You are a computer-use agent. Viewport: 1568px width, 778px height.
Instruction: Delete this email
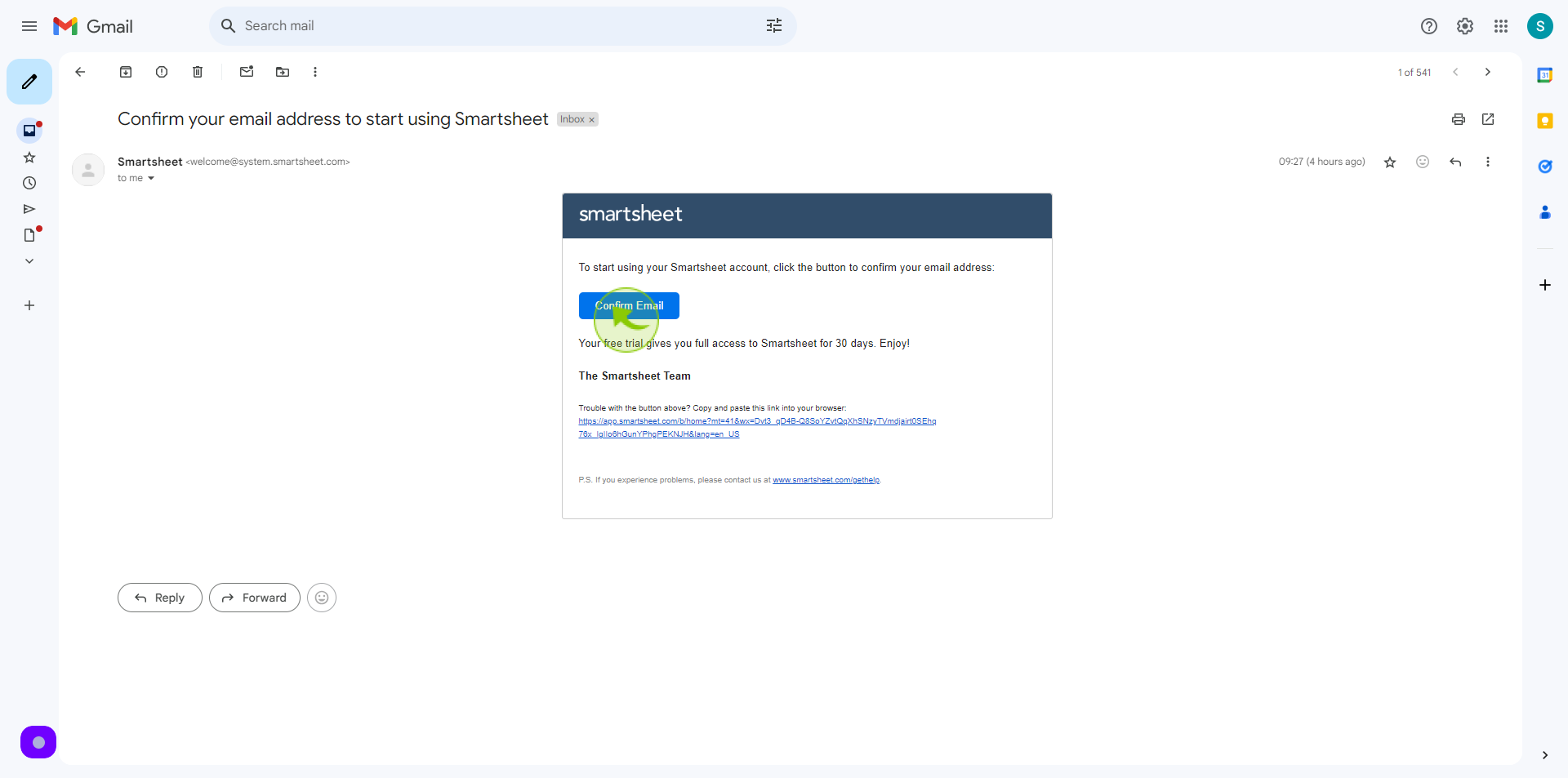[198, 72]
